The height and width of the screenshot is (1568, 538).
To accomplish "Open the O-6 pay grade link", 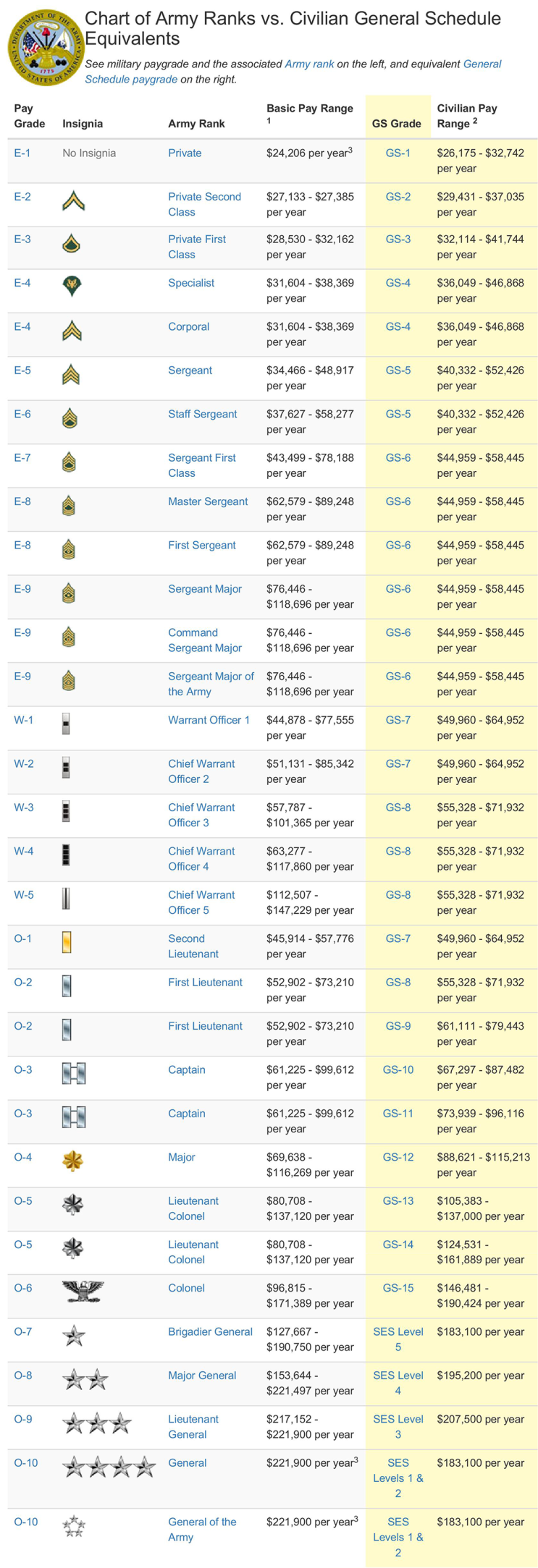I will (x=23, y=1288).
